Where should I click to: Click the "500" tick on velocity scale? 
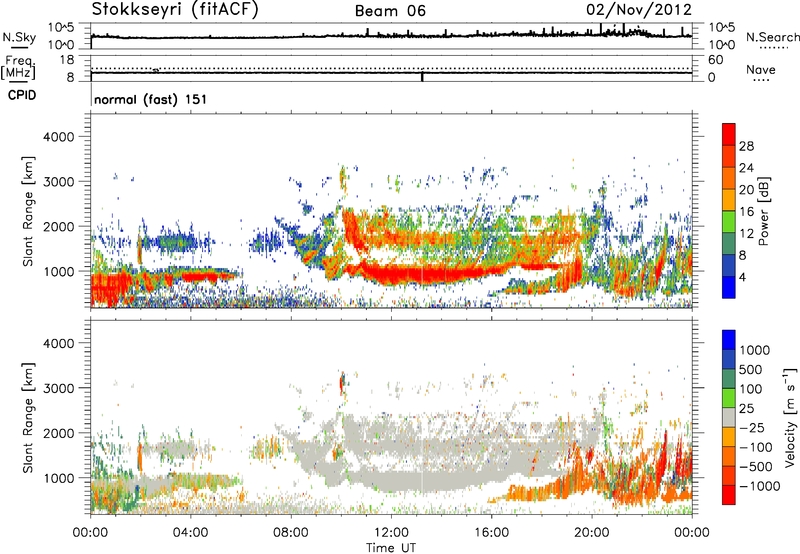pyautogui.click(x=751, y=369)
